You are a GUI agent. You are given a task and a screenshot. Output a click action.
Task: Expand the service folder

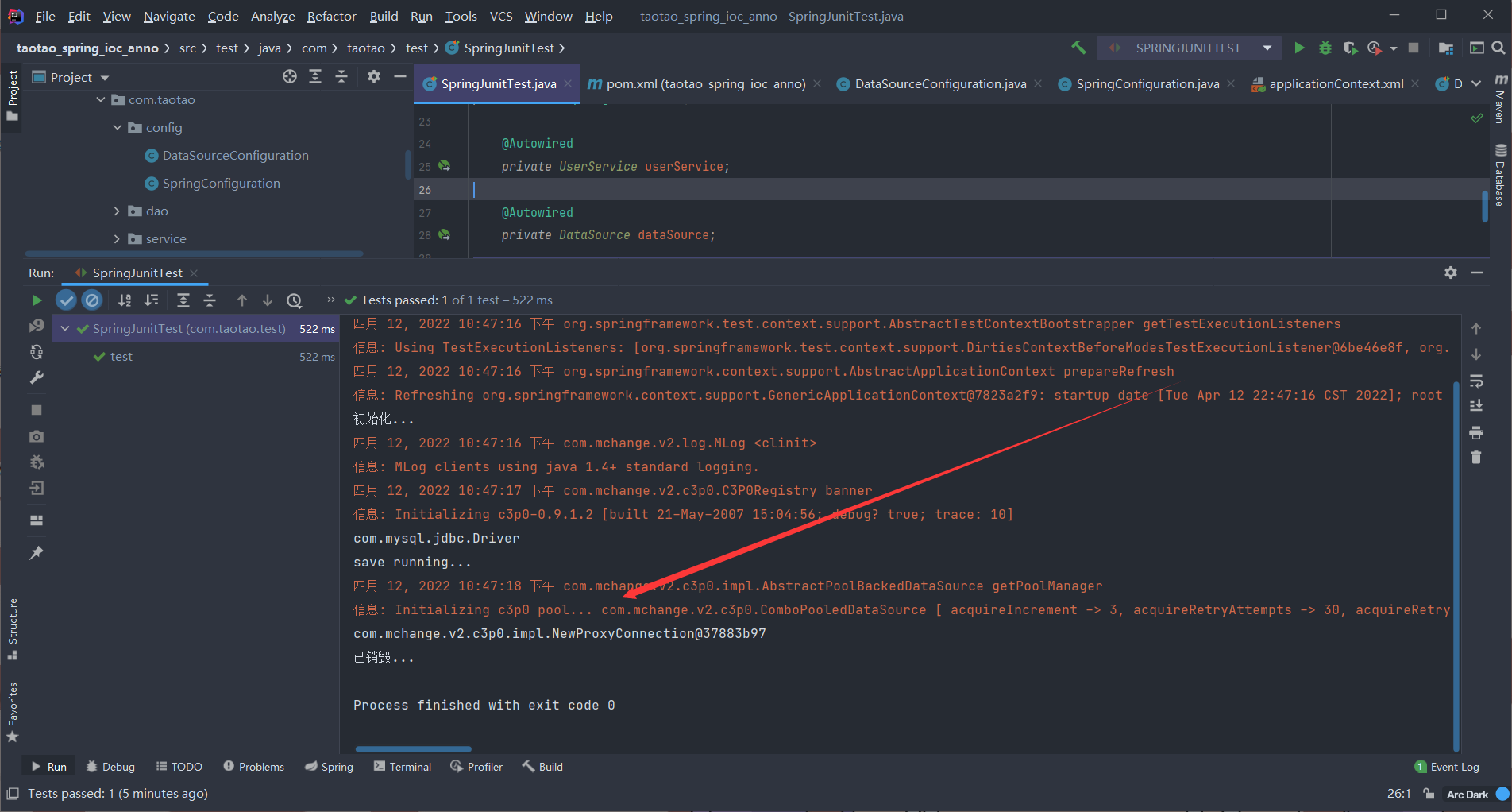pos(118,239)
